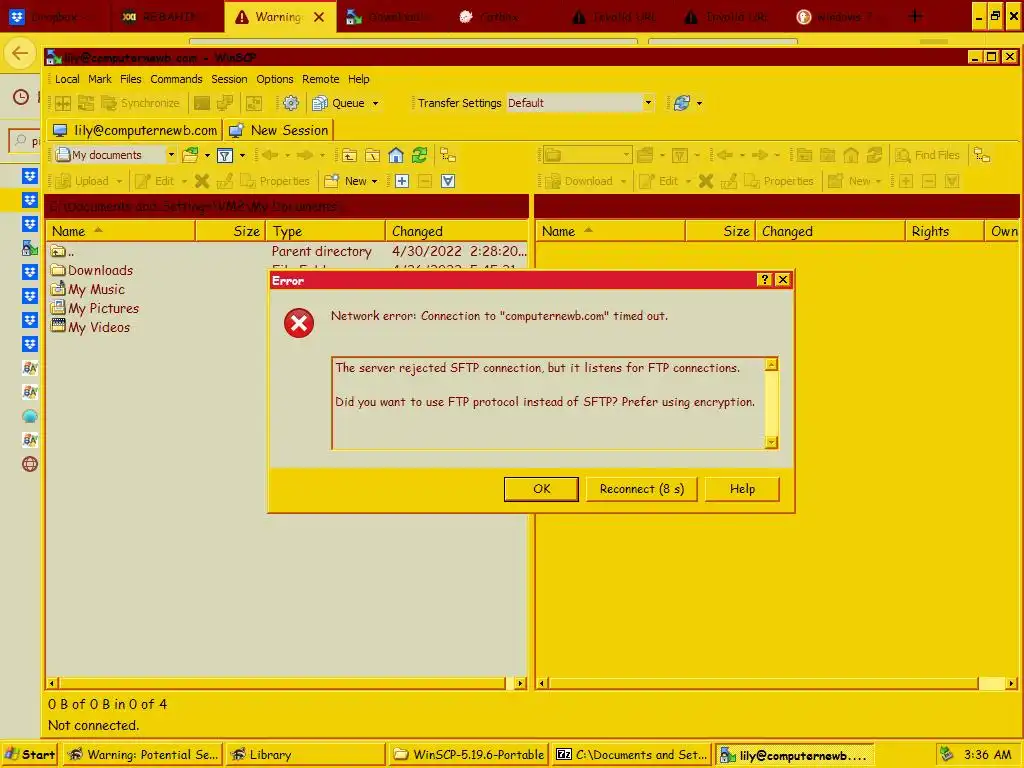Go to local home directory icon
Screen dimensions: 1024x768
[x=396, y=155]
